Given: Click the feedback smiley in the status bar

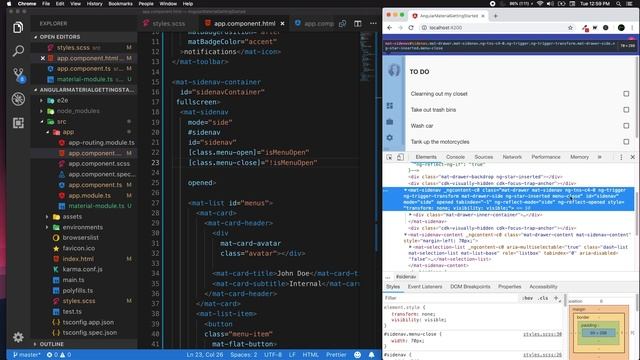Looking at the screenshot, I should click(358, 355).
